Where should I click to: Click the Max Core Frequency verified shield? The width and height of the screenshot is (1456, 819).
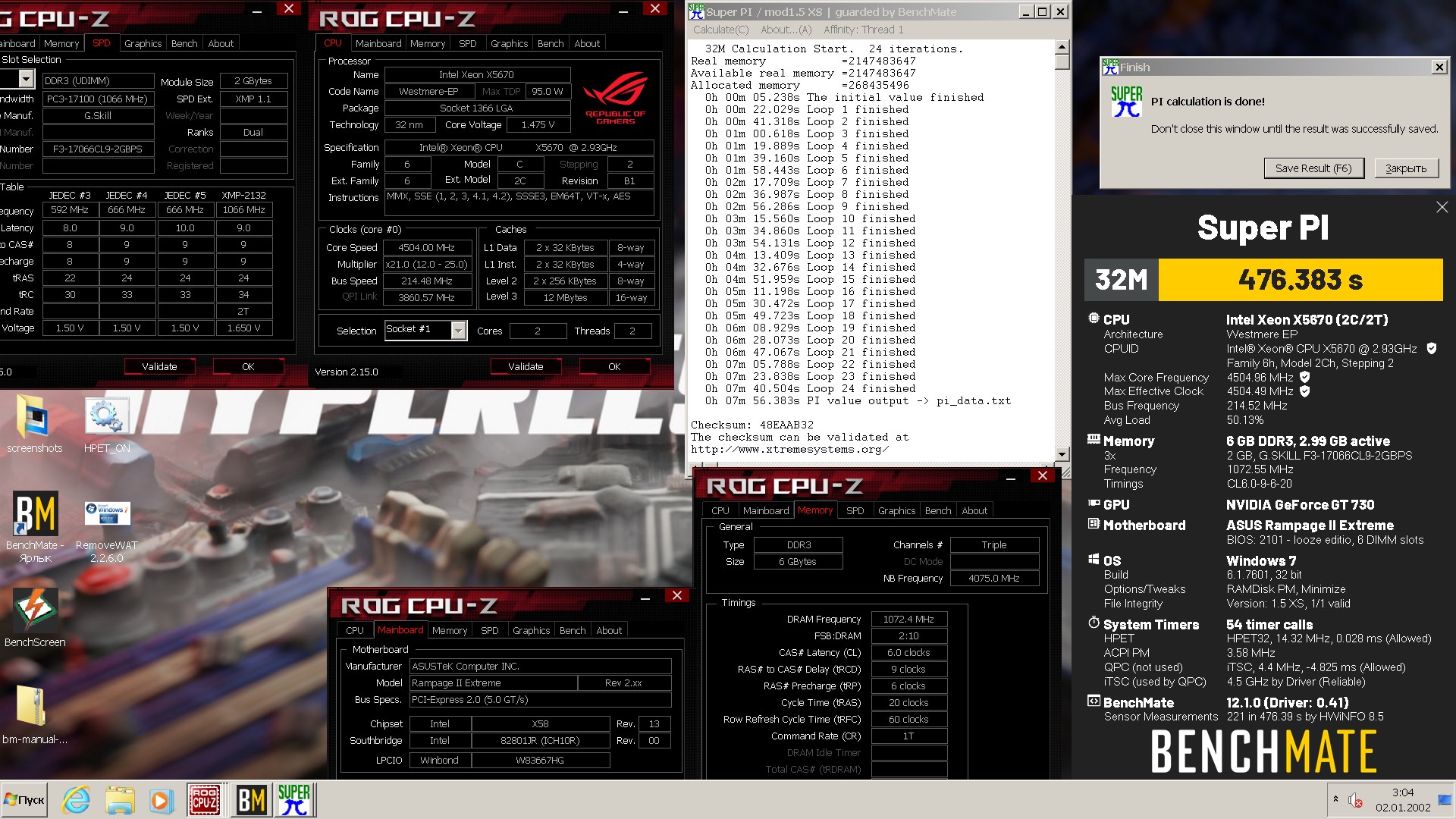coord(1304,377)
